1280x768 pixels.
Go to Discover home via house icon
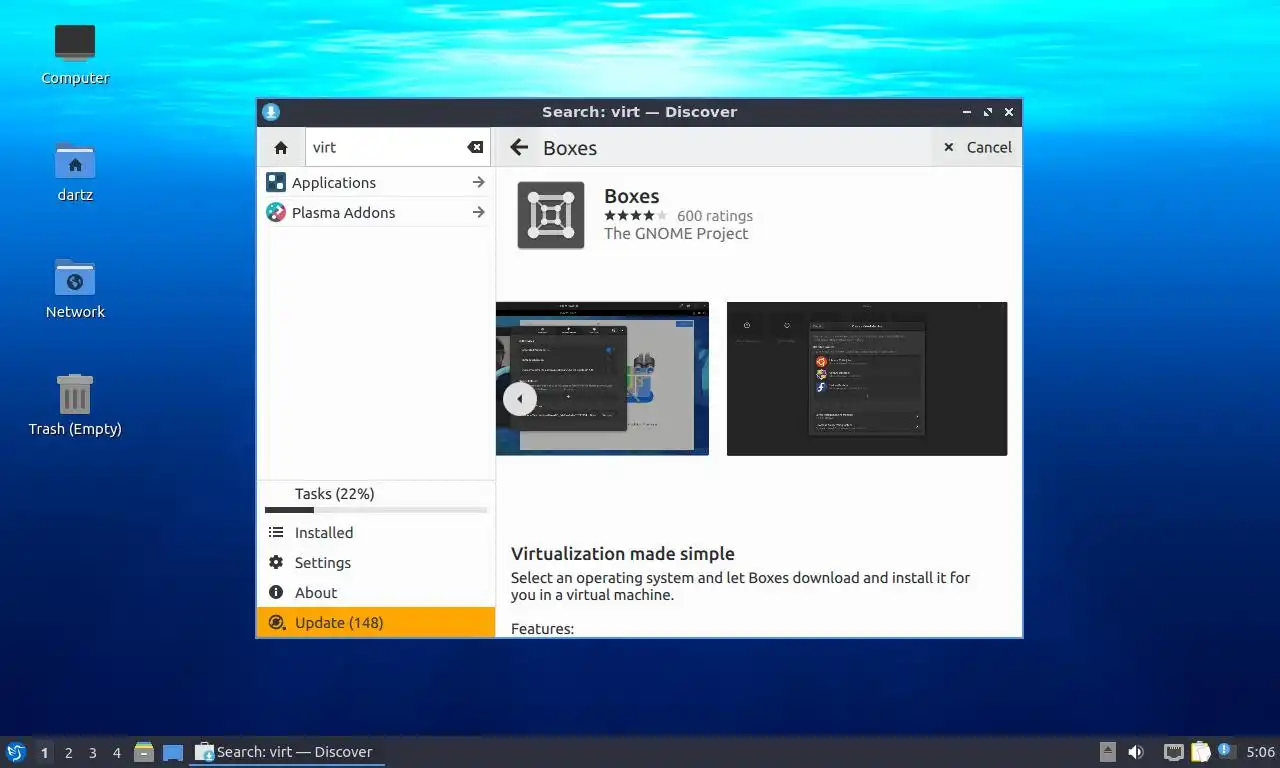pyautogui.click(x=281, y=147)
